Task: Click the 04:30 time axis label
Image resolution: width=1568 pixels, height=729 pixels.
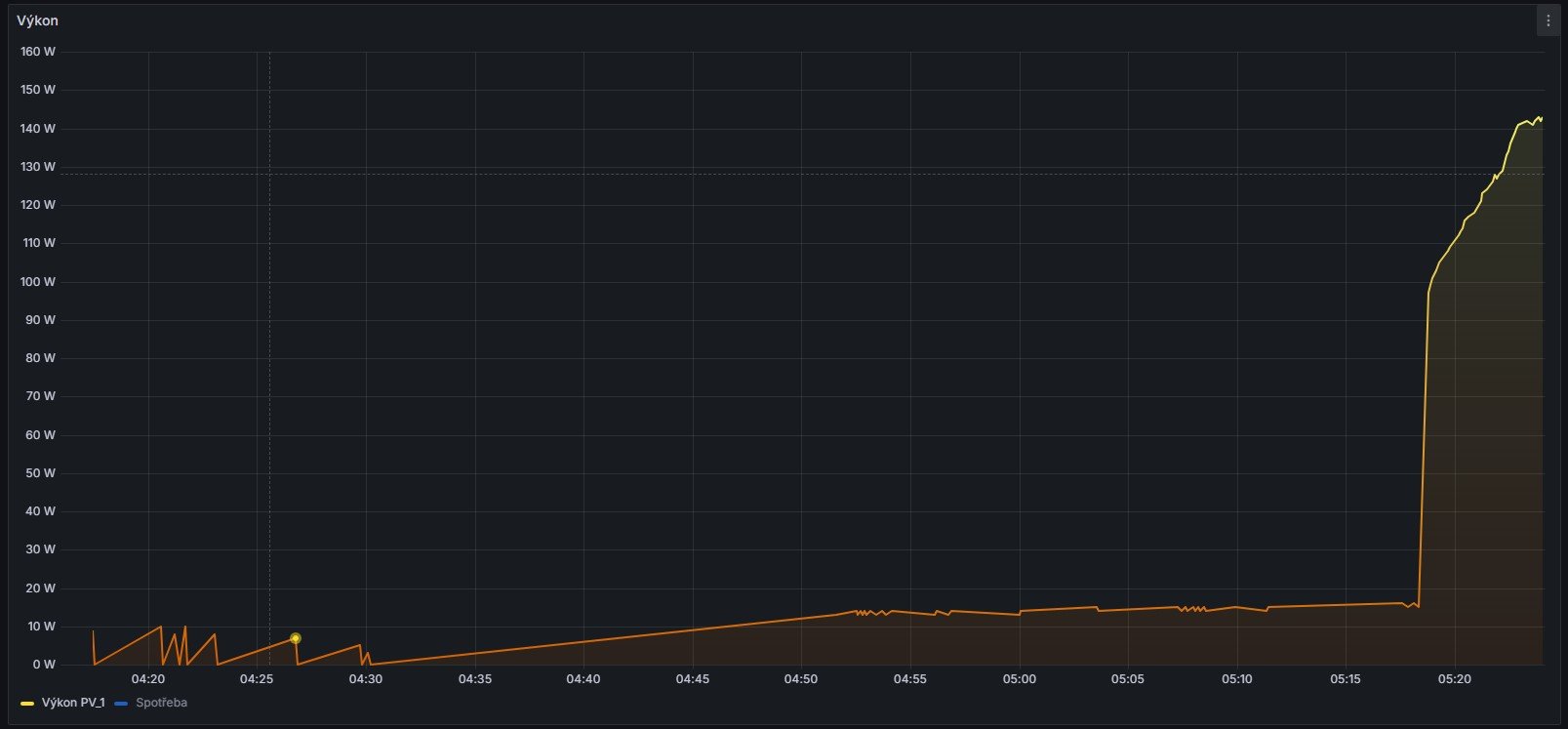Action: pos(366,679)
